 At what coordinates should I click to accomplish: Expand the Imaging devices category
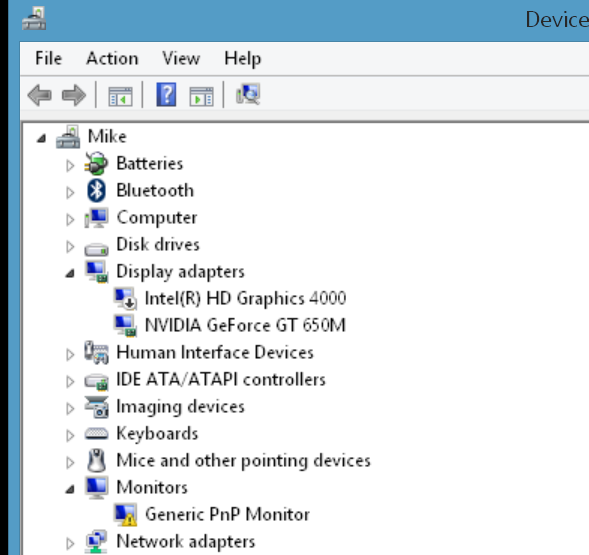tap(70, 408)
